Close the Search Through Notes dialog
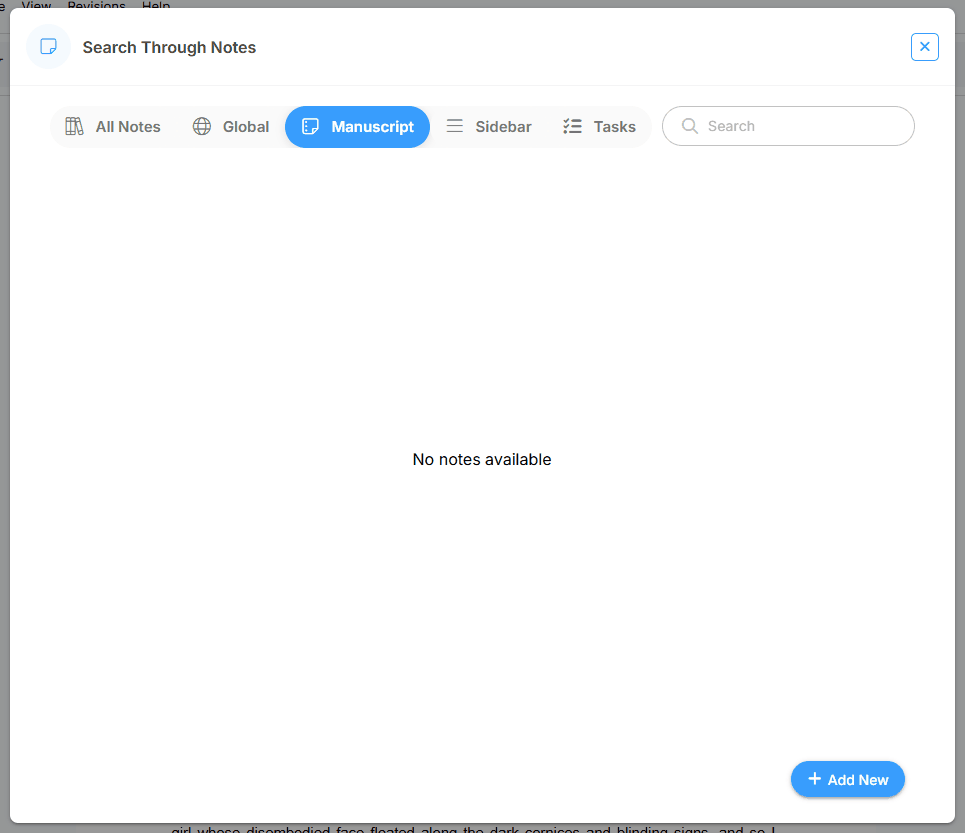 tap(924, 47)
